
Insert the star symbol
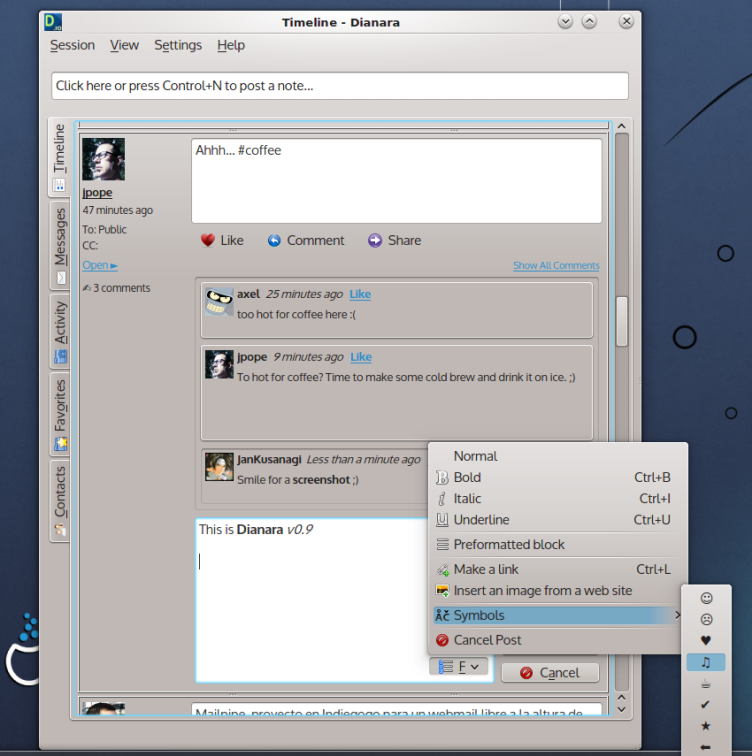tap(706, 726)
